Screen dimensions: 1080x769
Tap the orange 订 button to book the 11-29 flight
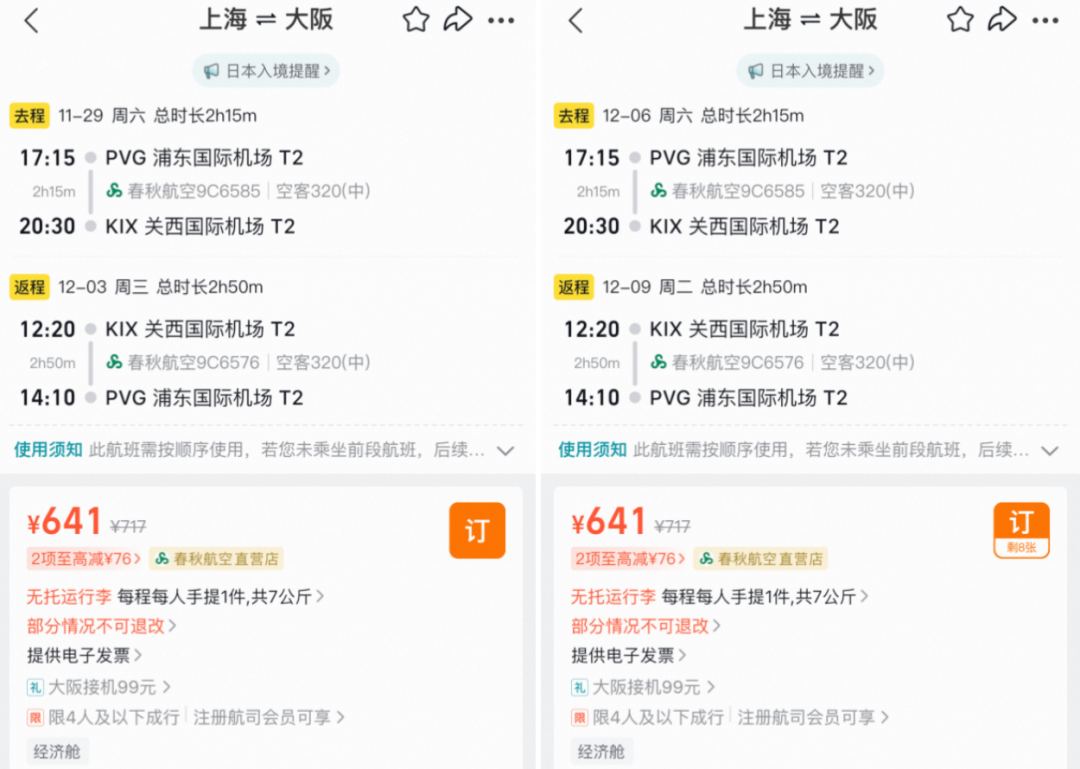point(477,530)
